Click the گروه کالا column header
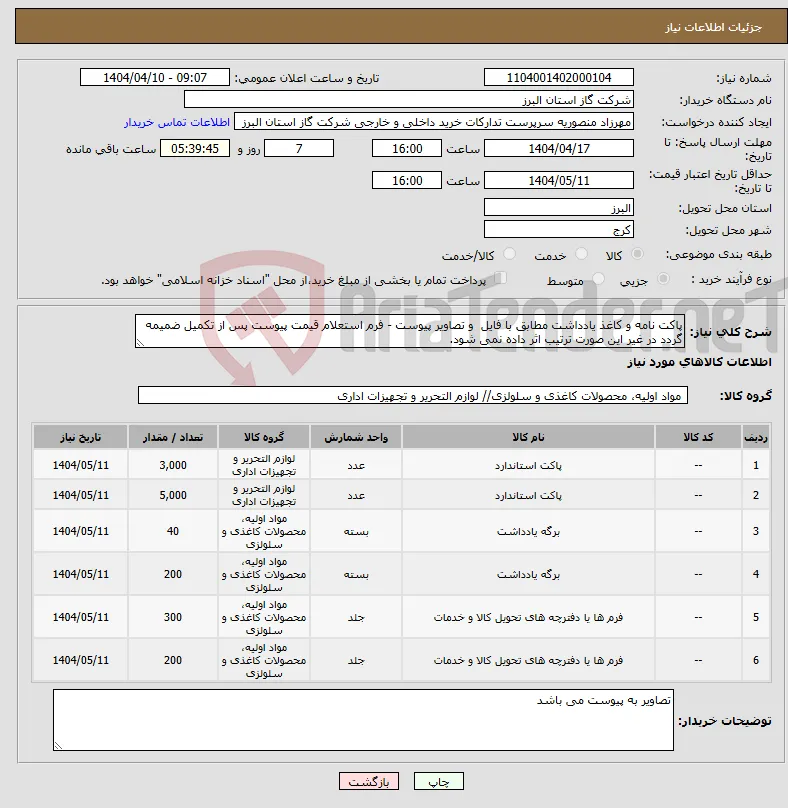 tap(264, 437)
